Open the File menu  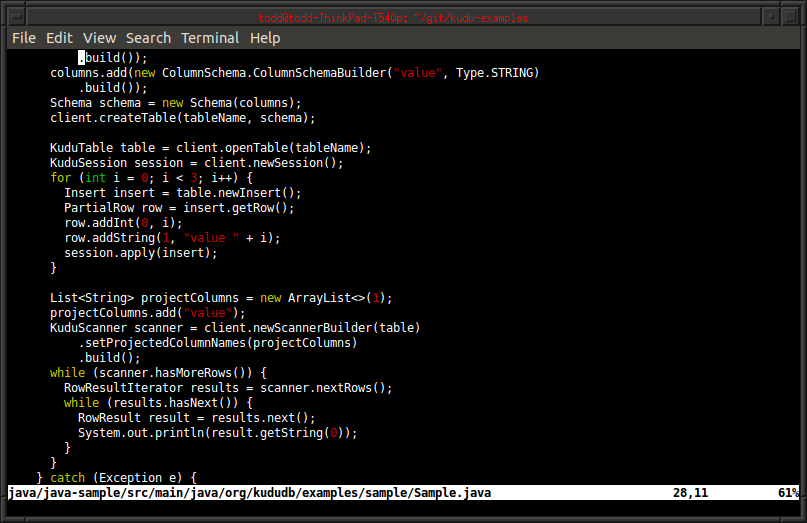click(24, 38)
